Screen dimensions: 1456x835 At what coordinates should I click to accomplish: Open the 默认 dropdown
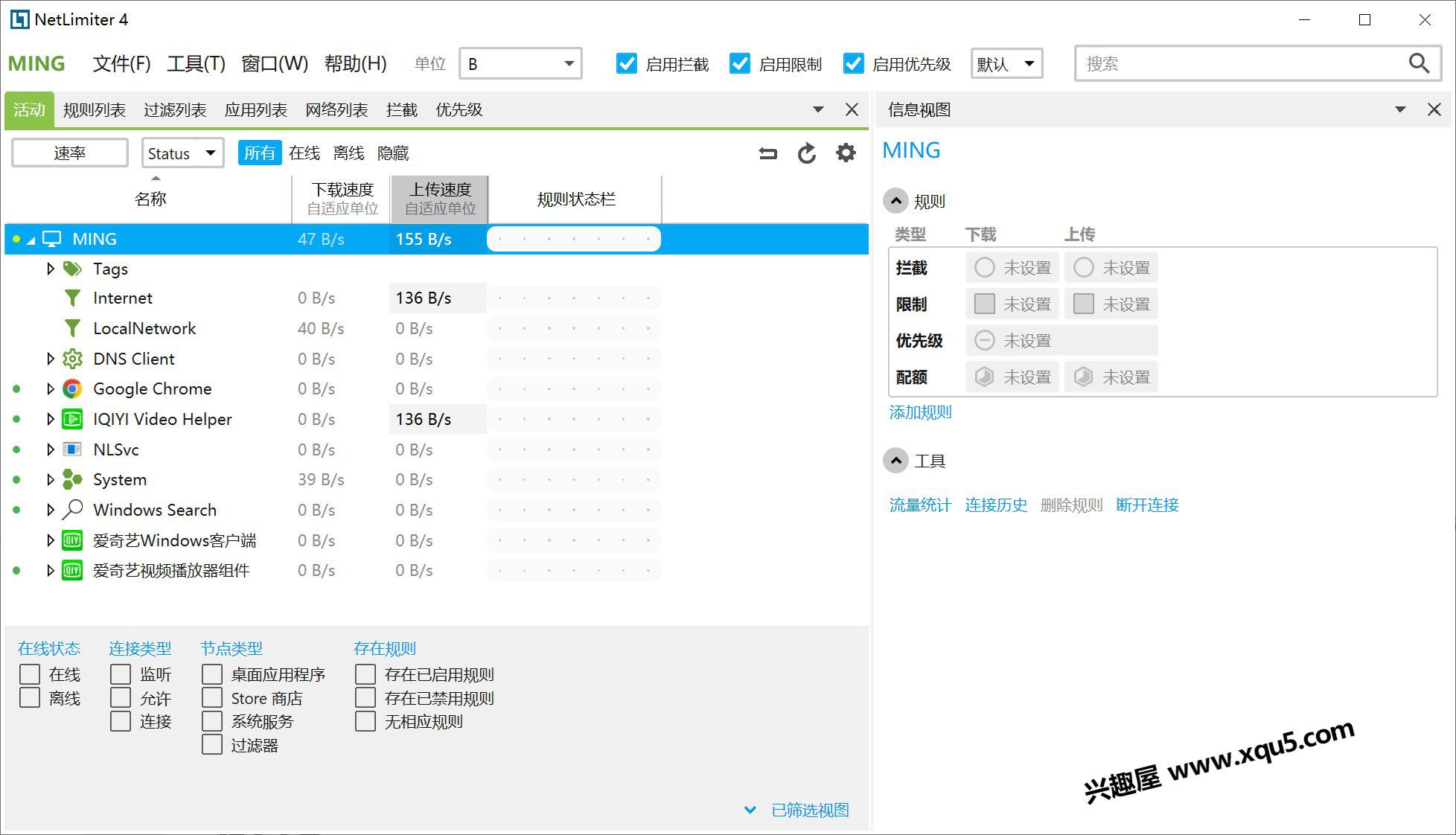1006,64
